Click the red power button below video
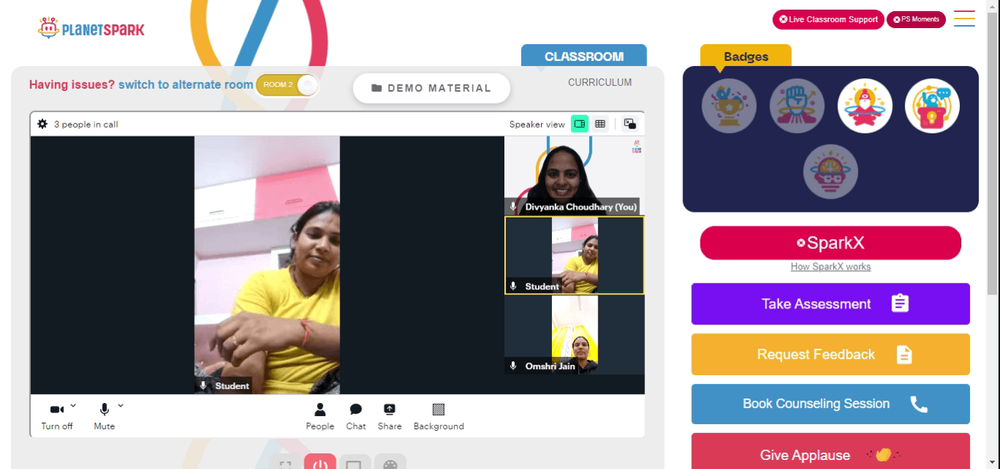The width and height of the screenshot is (1000, 469). tap(320, 462)
